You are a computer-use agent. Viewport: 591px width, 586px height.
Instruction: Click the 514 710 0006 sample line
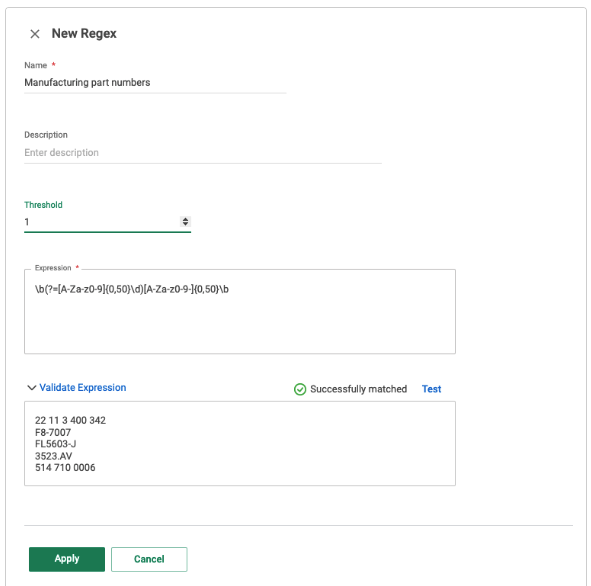(x=65, y=468)
